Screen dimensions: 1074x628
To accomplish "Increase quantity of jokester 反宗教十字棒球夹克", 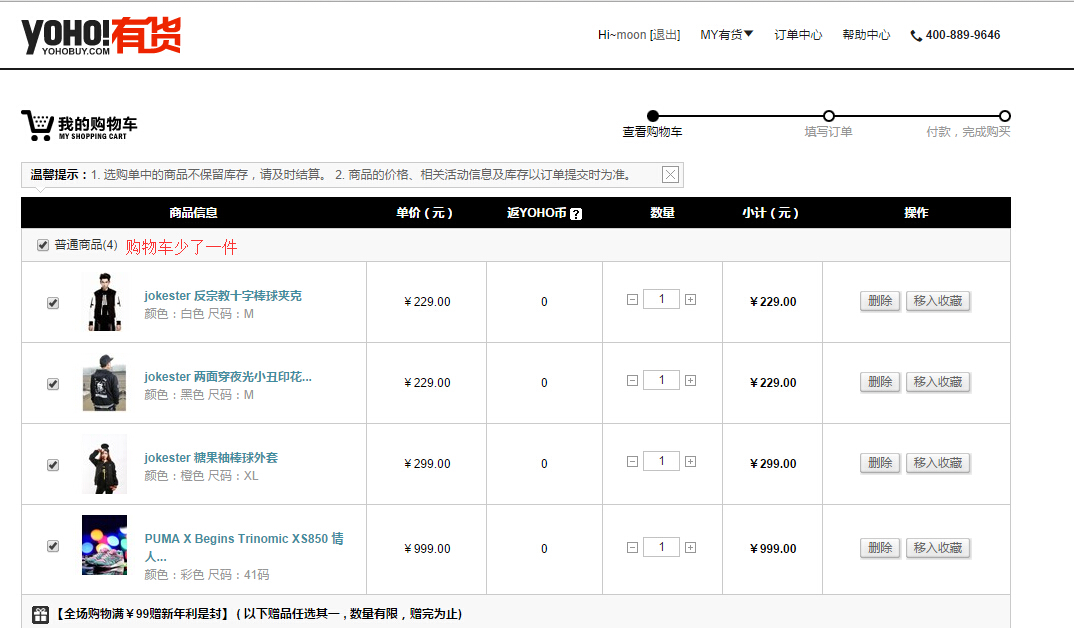I will 690,299.
